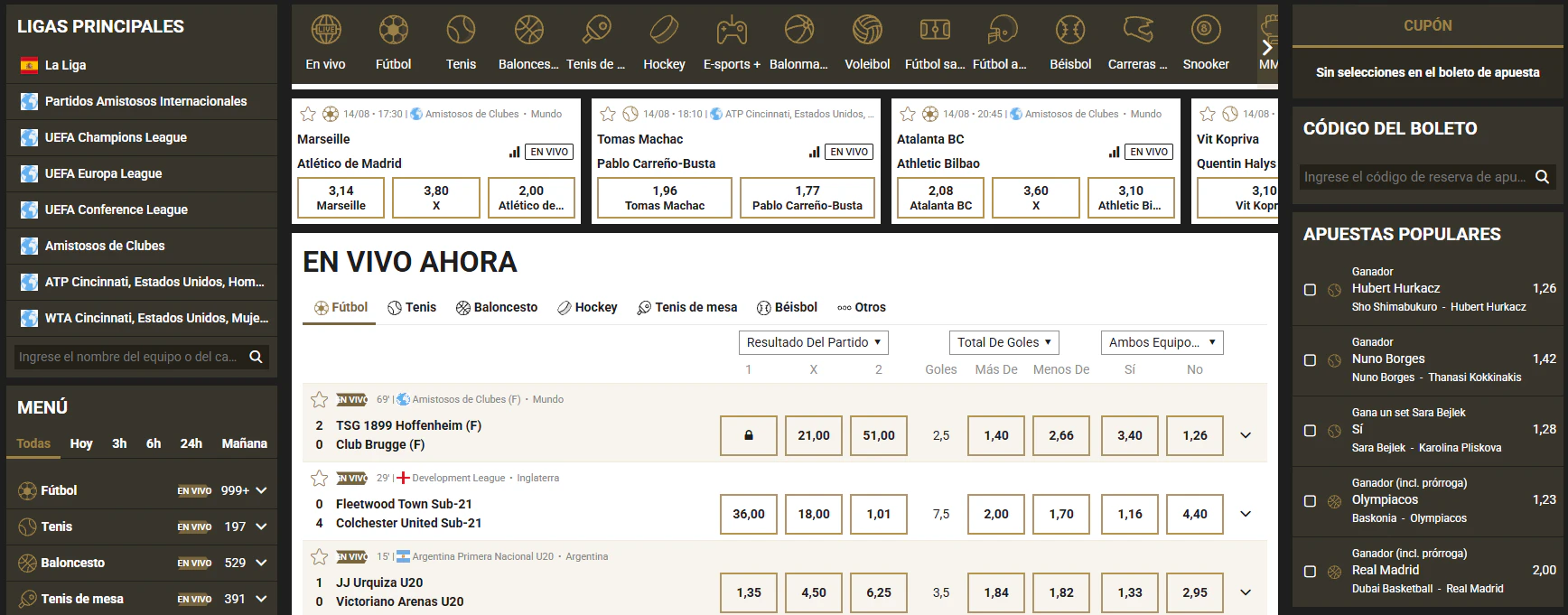Open the Fútbol americano helmet icon
This screenshot has height=615, width=1568.
coord(1003,31)
